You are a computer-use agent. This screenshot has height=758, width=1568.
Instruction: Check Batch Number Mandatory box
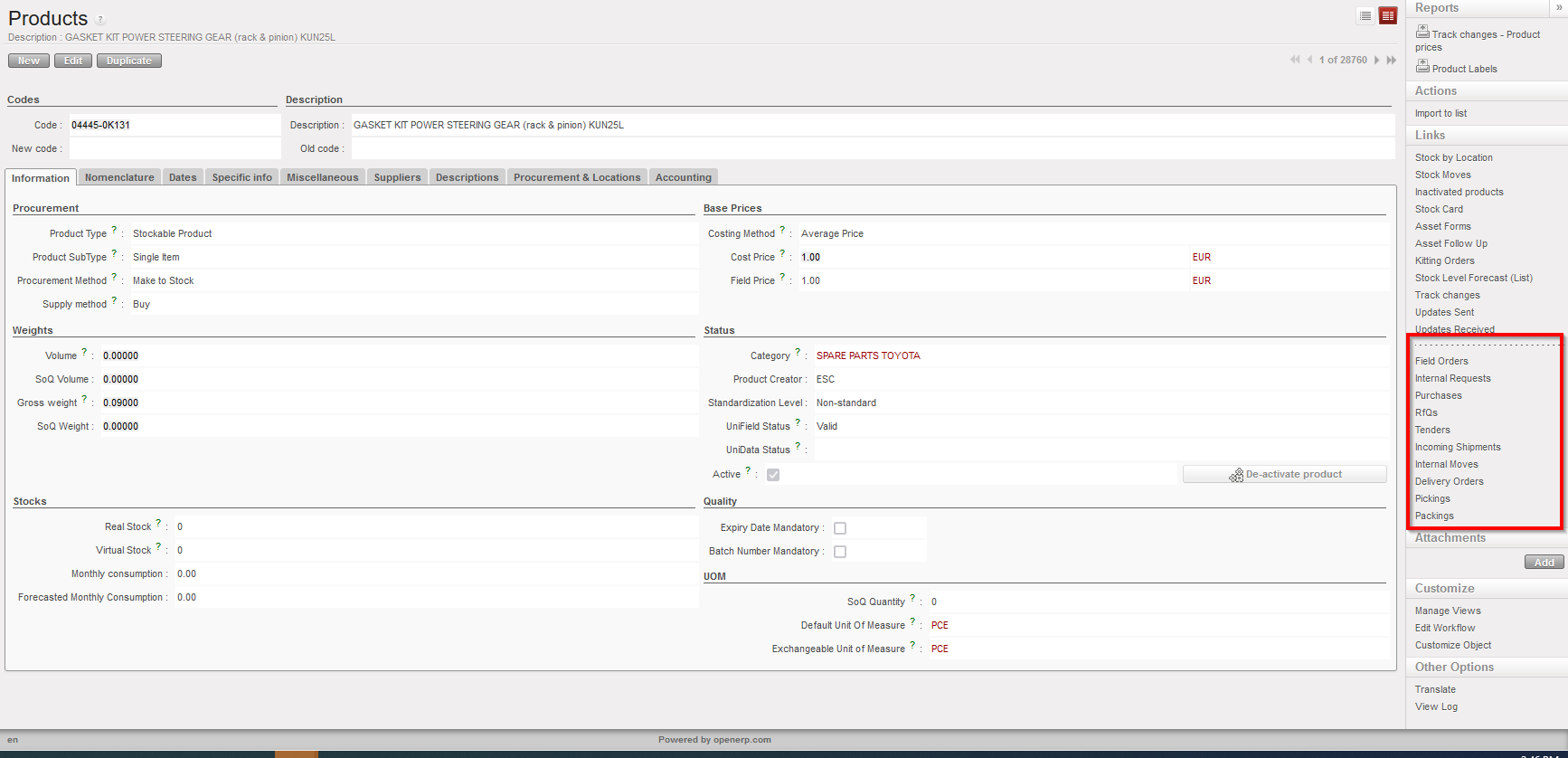[x=840, y=552]
